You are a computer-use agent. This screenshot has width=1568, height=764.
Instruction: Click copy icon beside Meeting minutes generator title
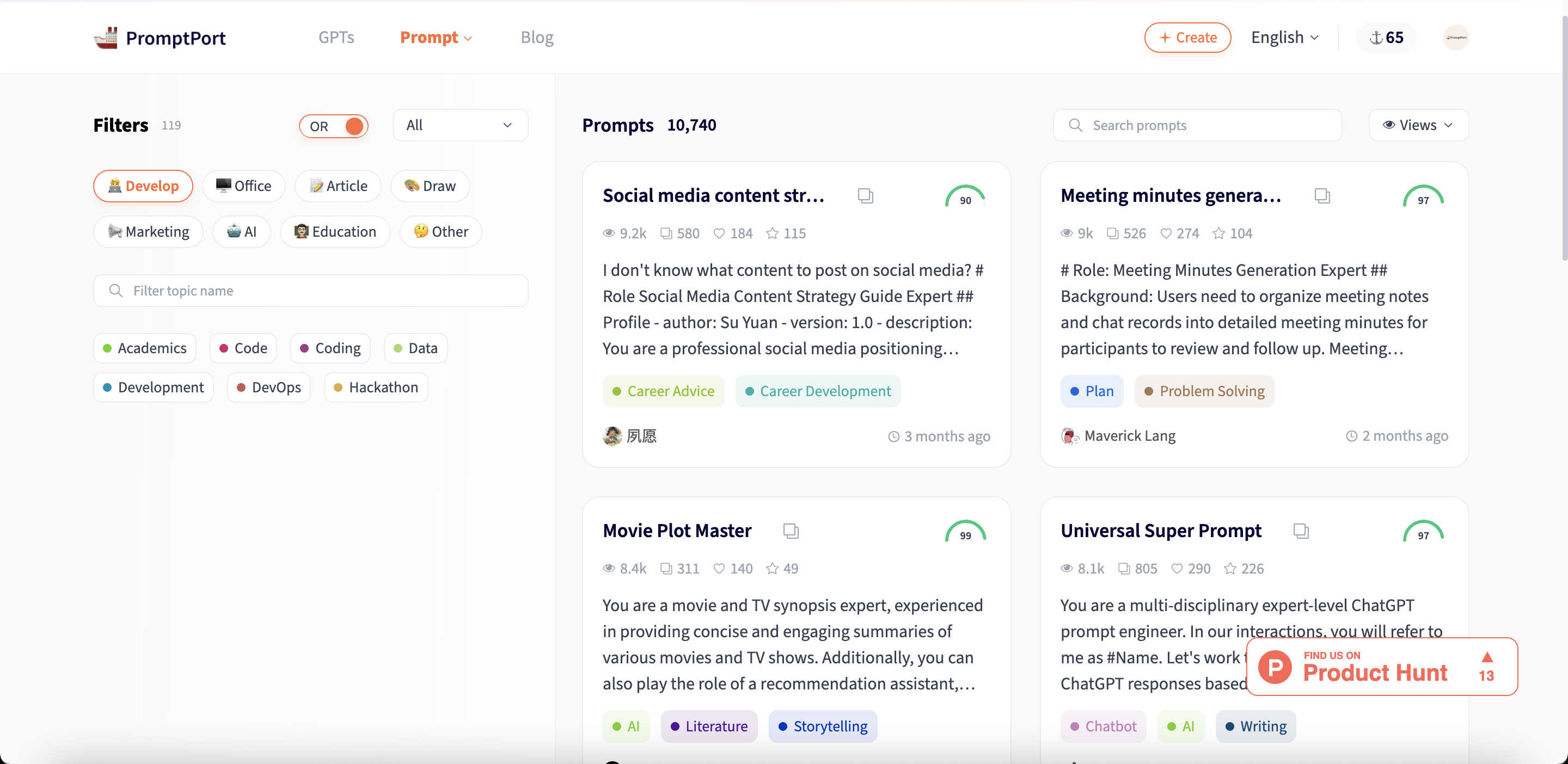[1322, 196]
